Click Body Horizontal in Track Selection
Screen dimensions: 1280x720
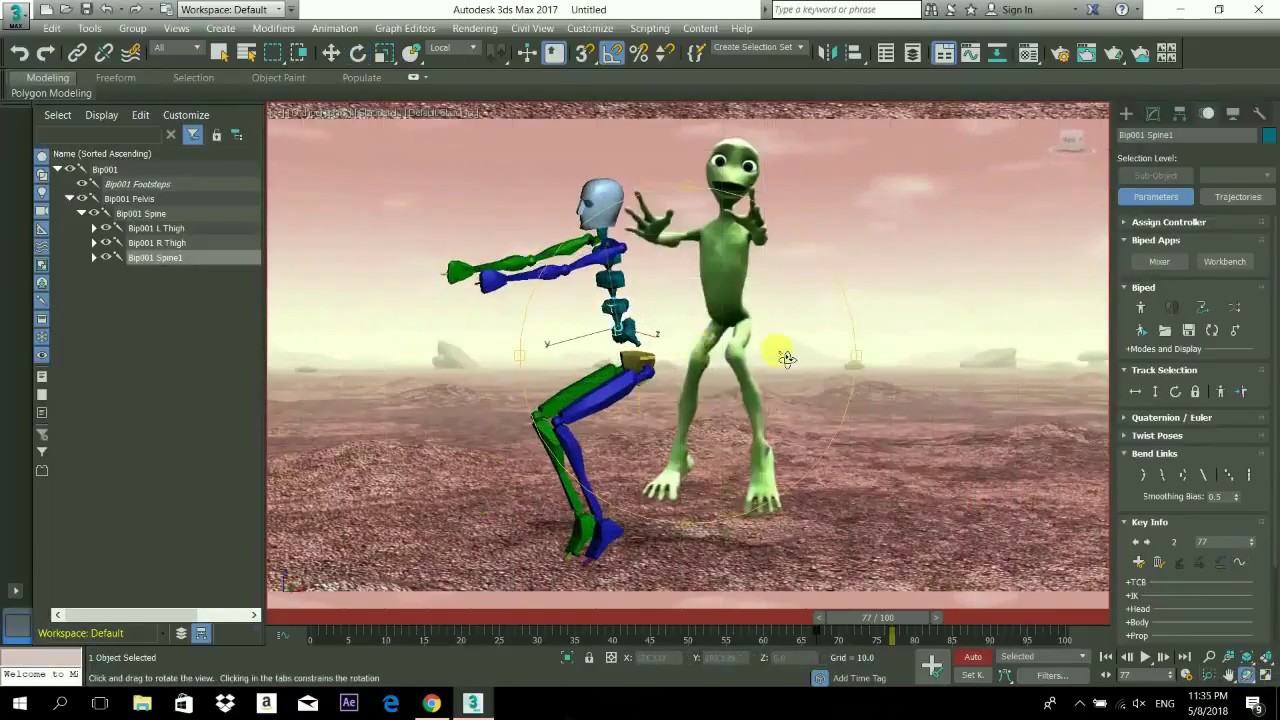pos(1135,392)
